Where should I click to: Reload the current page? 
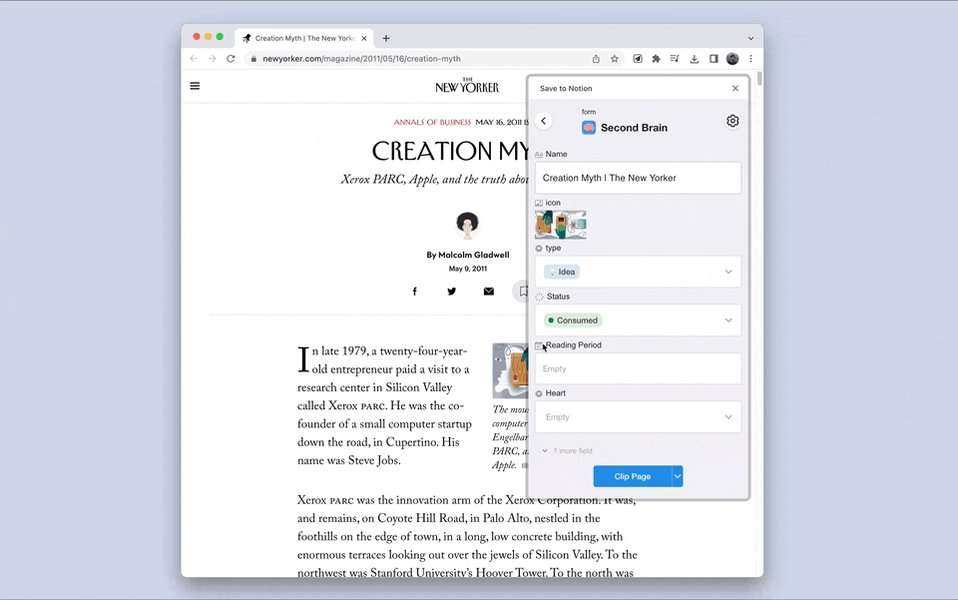click(230, 59)
